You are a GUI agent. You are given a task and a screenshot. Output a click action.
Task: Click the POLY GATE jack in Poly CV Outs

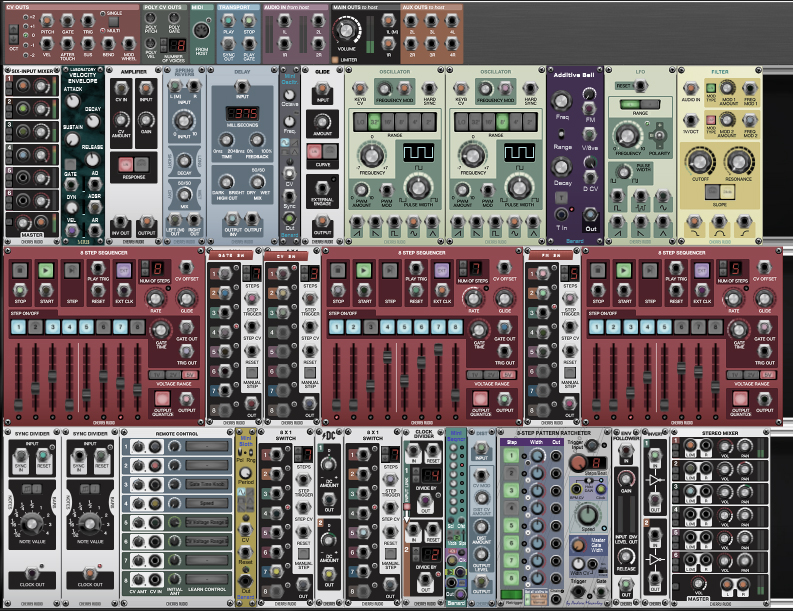[x=174, y=19]
